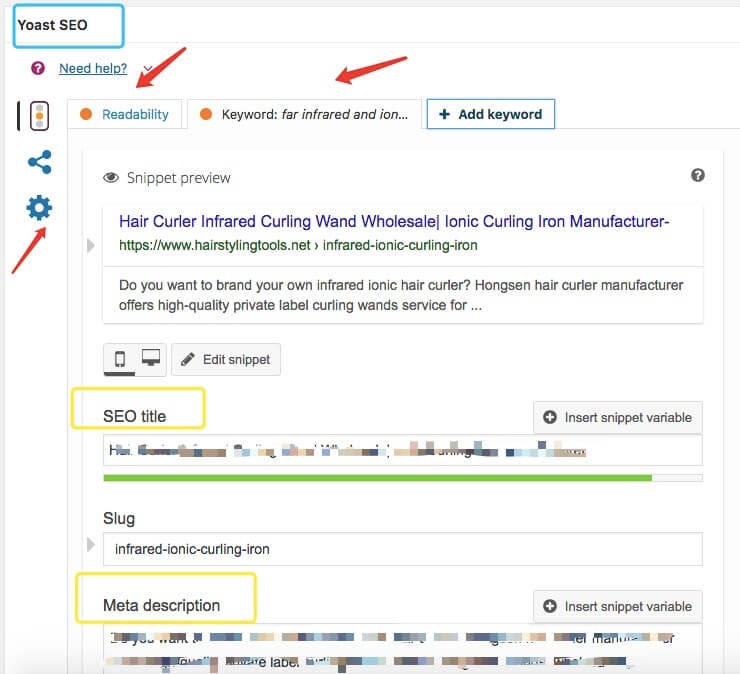Click the Hair Curler Infrared snippet title

pos(394,221)
